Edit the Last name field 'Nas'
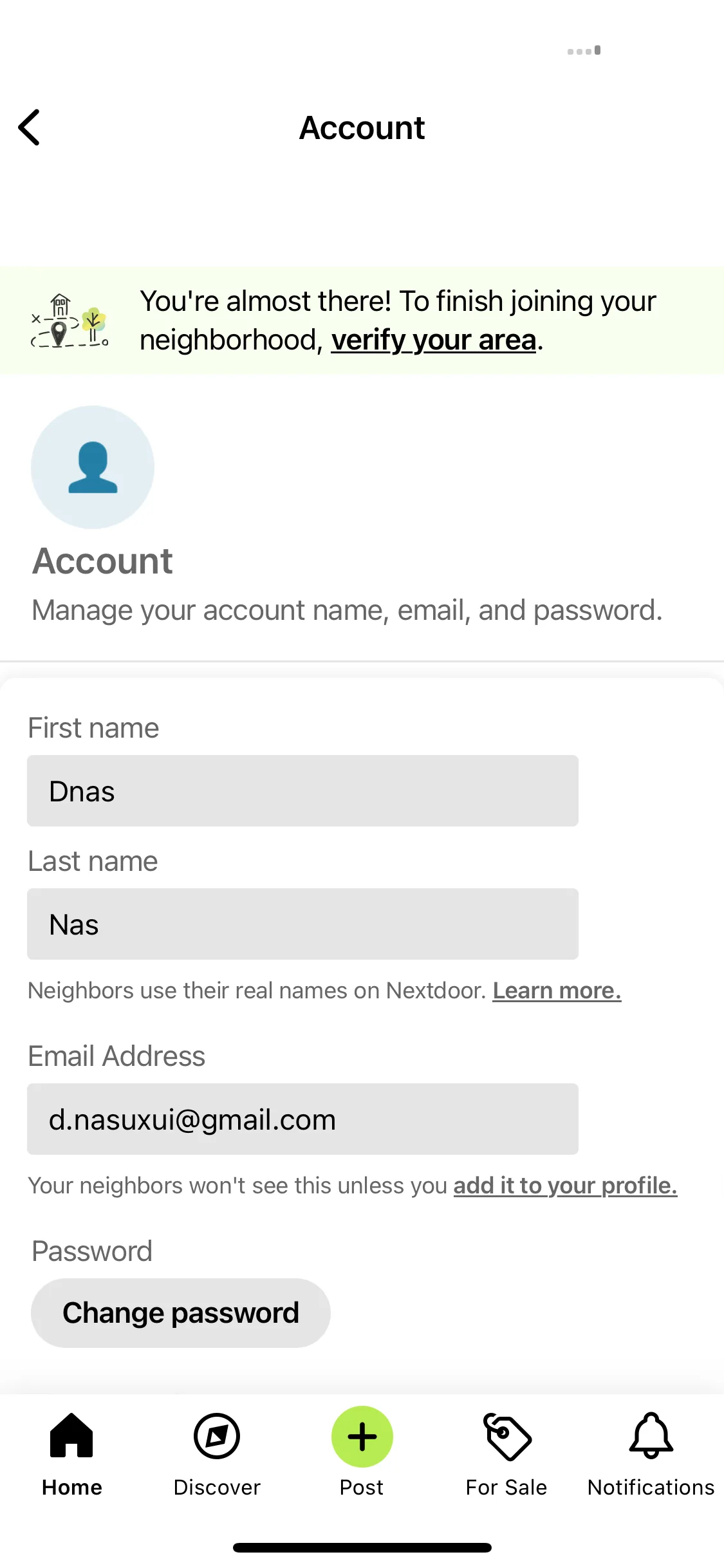Viewport: 724px width, 1568px height. 302,924
